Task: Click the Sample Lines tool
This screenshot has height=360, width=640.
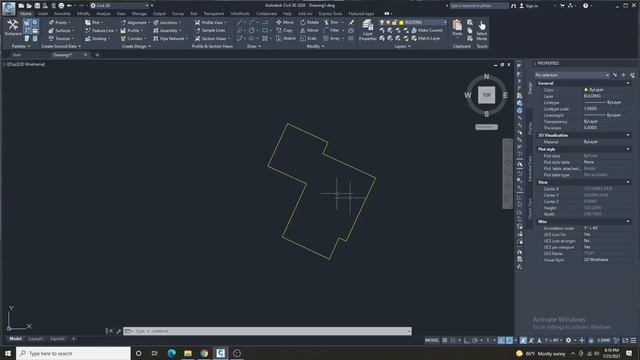Action: point(210,30)
